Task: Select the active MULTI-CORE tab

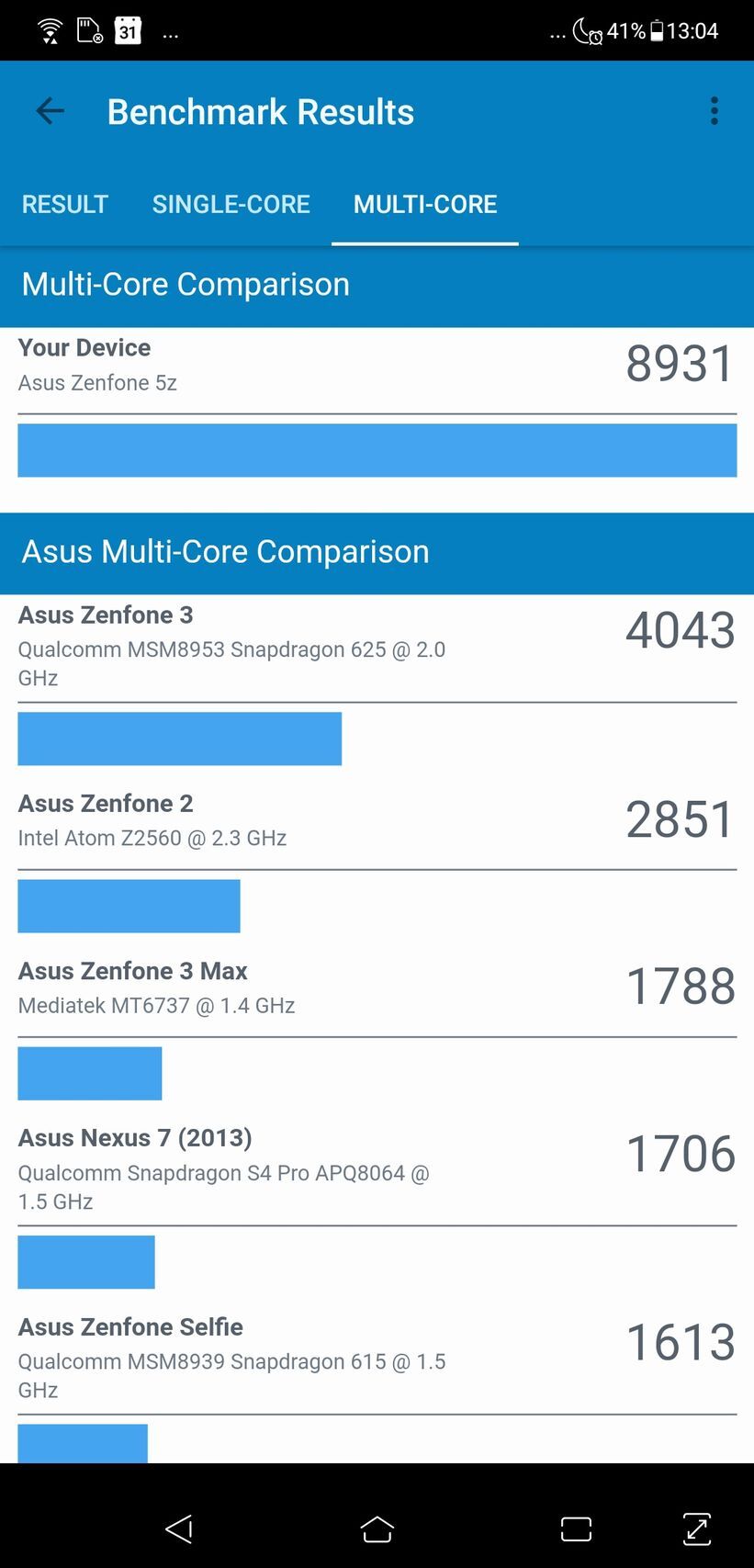Action: [424, 204]
